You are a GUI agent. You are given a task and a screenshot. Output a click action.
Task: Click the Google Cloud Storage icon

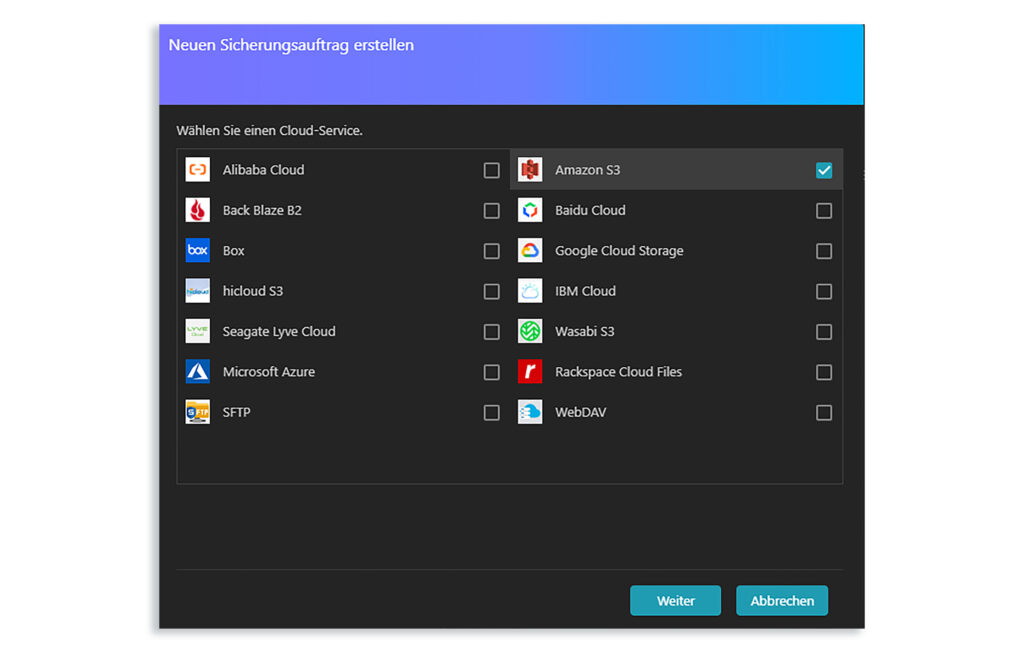click(530, 251)
